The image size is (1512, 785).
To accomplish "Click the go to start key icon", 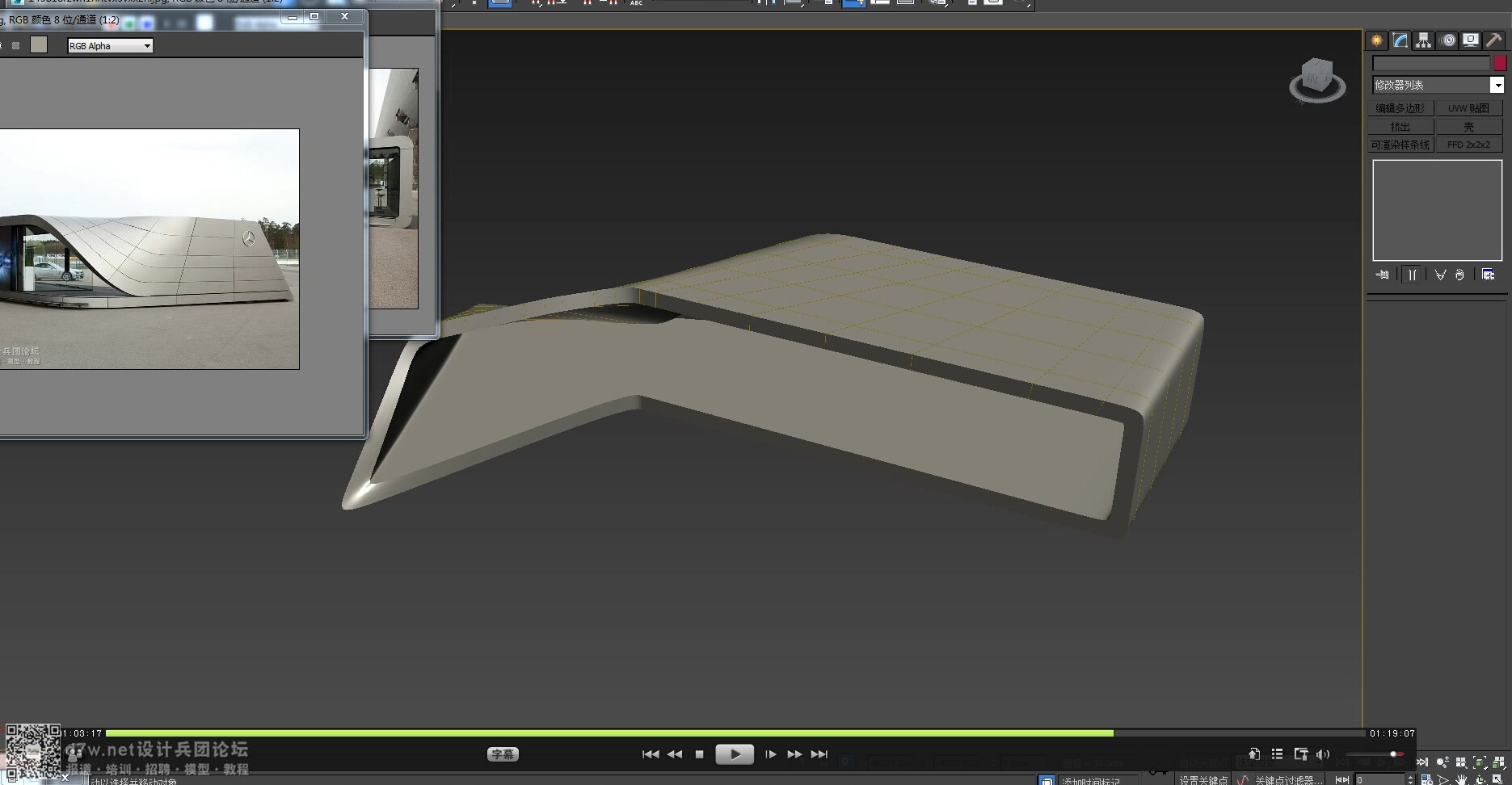I will pos(1341,779).
